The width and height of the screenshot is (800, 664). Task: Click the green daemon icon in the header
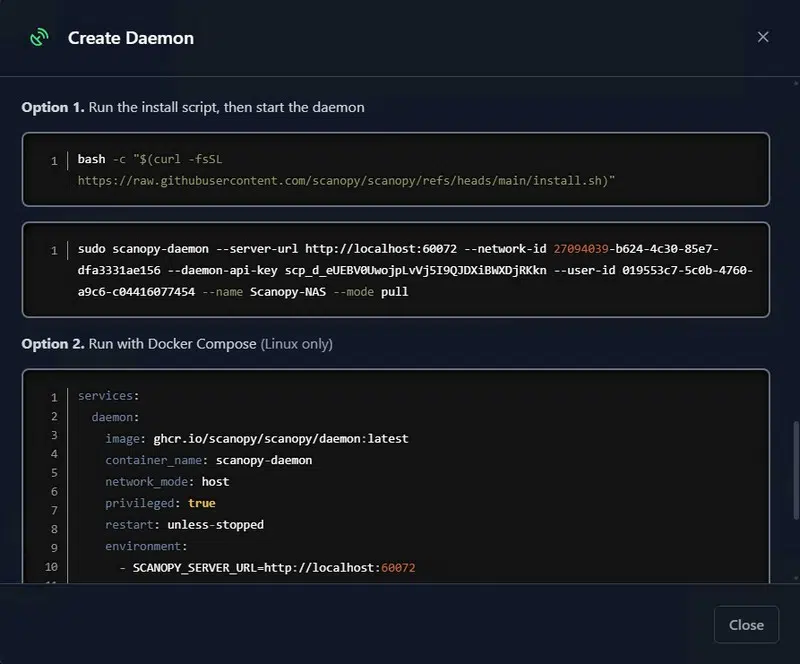[x=39, y=38]
